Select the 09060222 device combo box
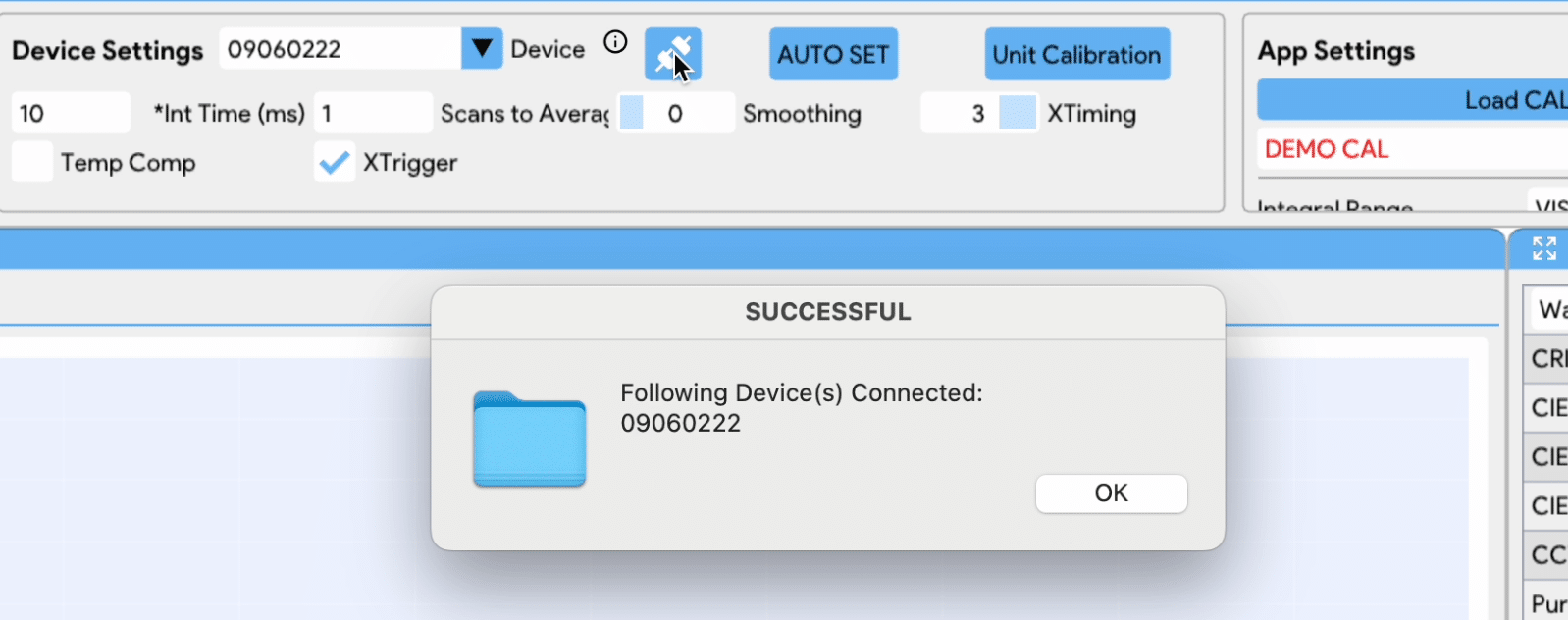The height and width of the screenshot is (620, 1568). 340,49
